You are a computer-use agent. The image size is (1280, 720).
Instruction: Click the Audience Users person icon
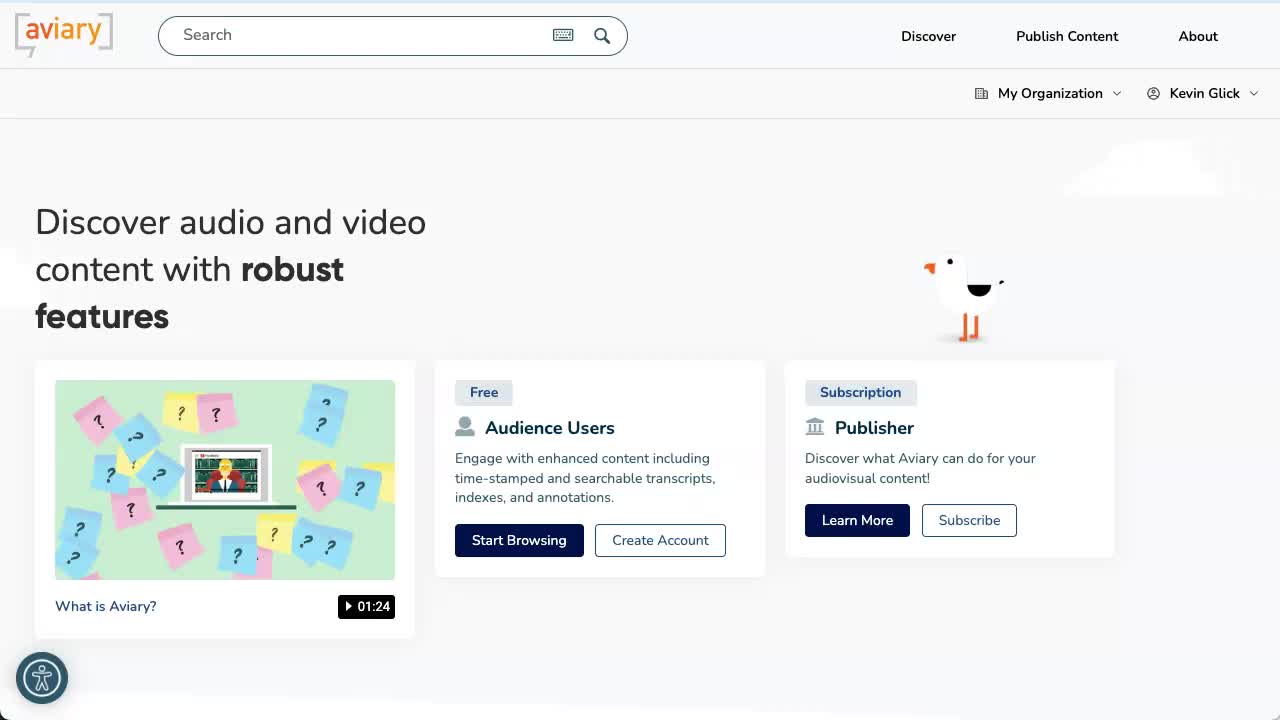(464, 427)
